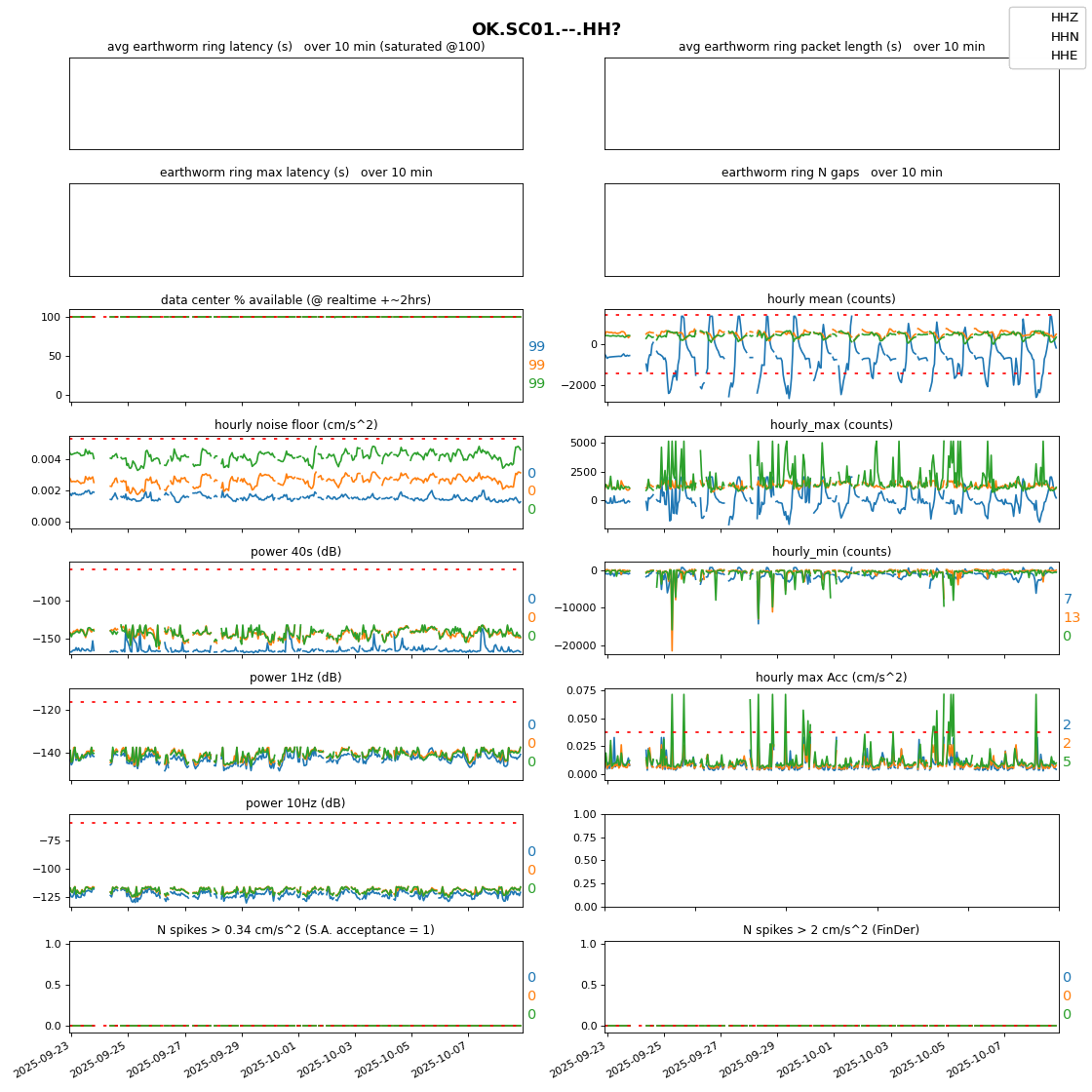Screen dimensions: 1092x1092
Task: Click the hourly noise floor plot title
Action: coord(295,425)
